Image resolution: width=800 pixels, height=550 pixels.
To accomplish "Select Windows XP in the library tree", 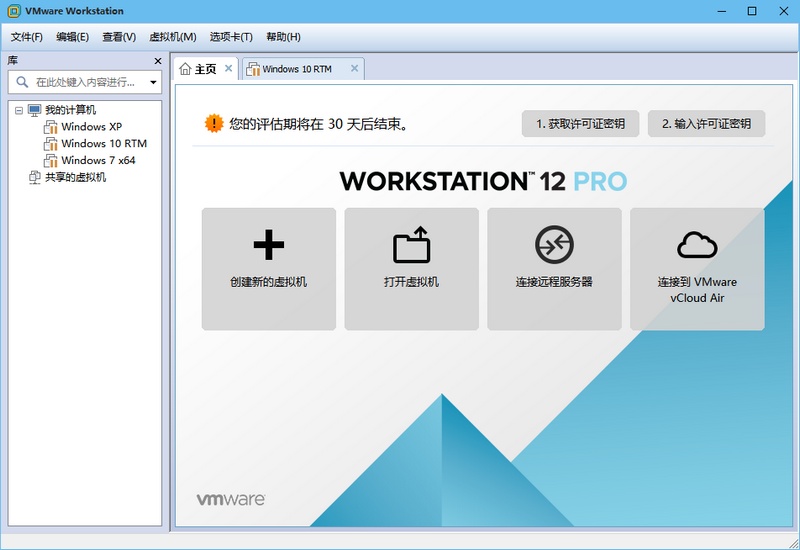I will pyautogui.click(x=91, y=127).
